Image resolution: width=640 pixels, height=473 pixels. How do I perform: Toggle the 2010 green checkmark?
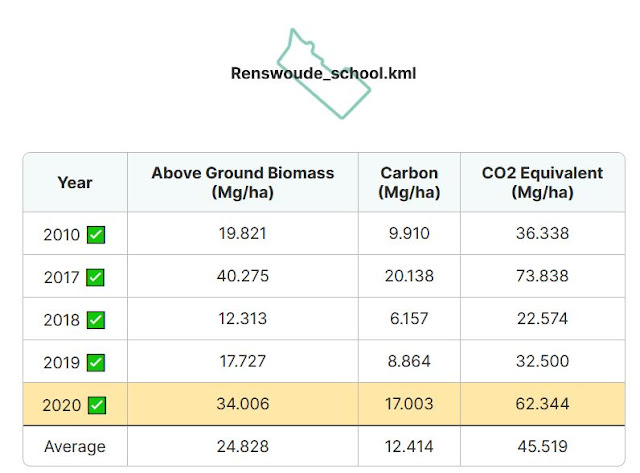pyautogui.click(x=96, y=235)
